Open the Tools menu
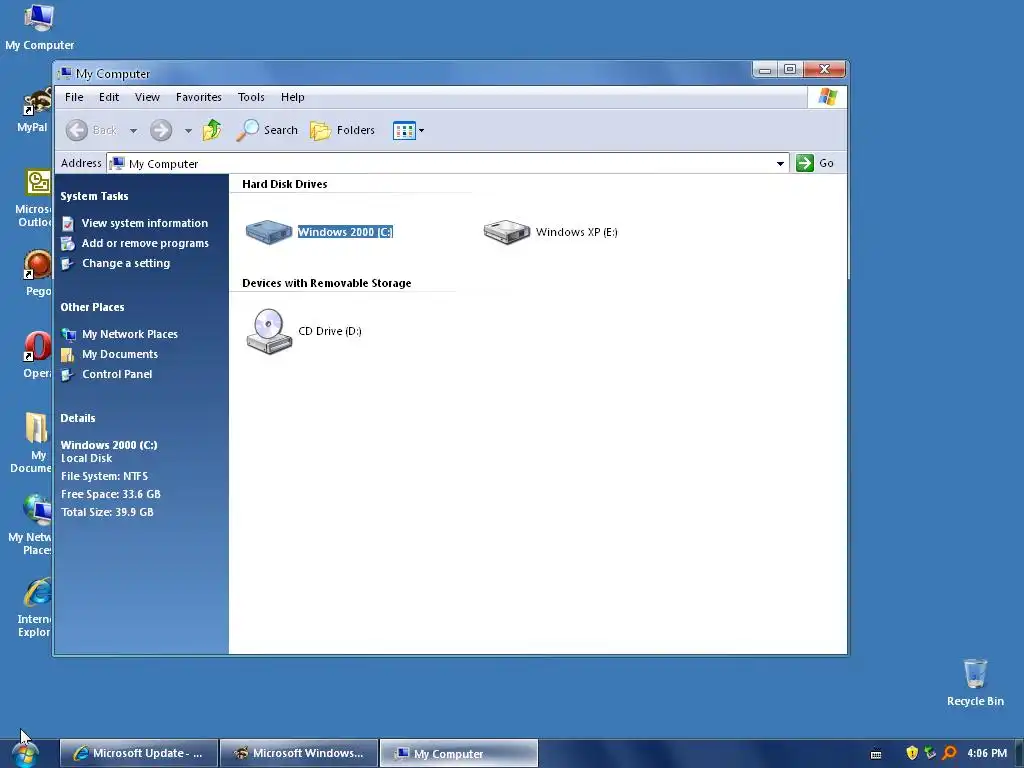 tap(251, 97)
